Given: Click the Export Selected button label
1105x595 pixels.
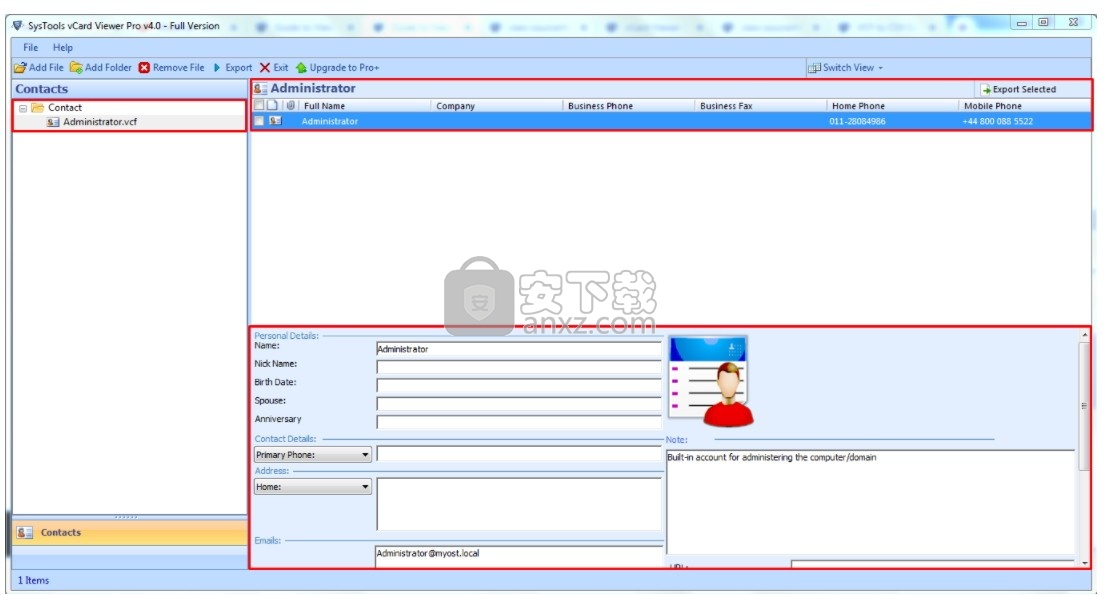Looking at the screenshot, I should coord(1024,90).
